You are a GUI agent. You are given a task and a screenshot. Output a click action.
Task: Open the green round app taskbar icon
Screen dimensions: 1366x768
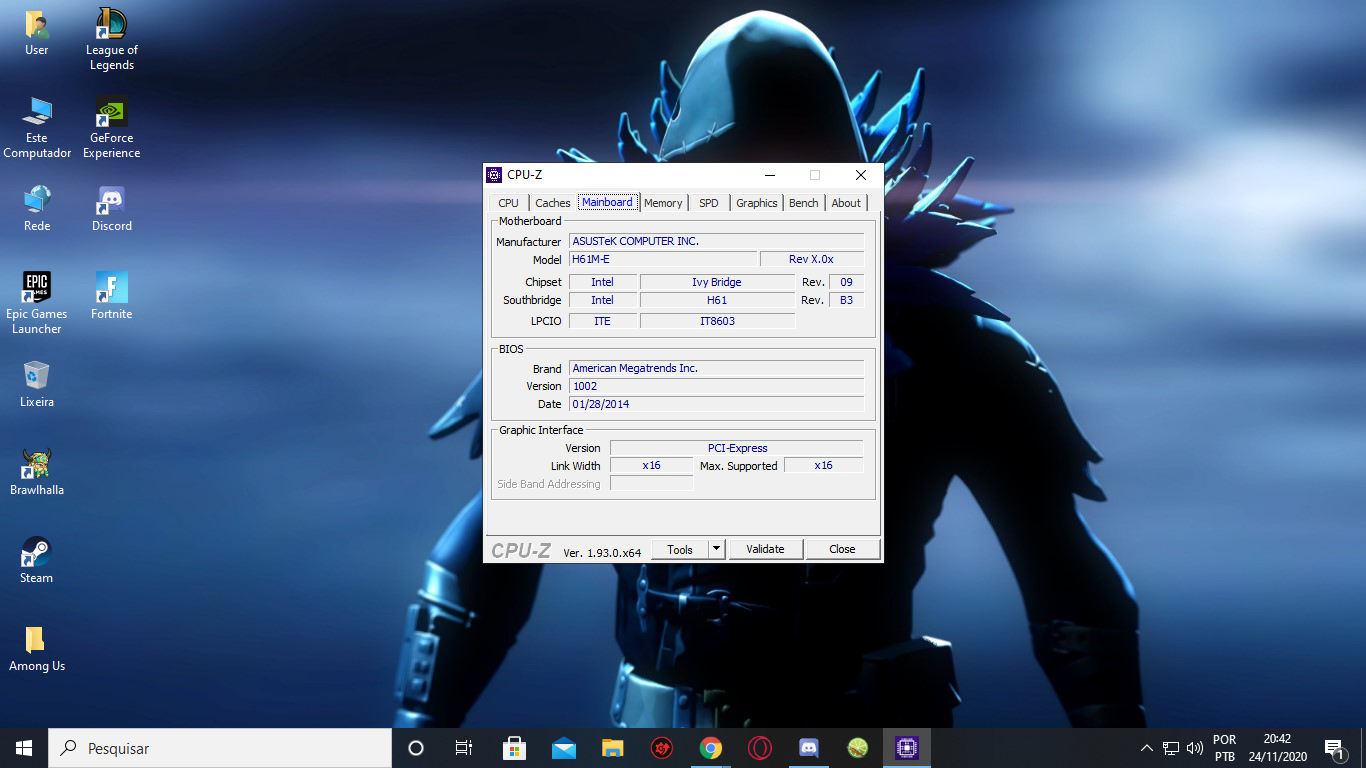(857, 748)
